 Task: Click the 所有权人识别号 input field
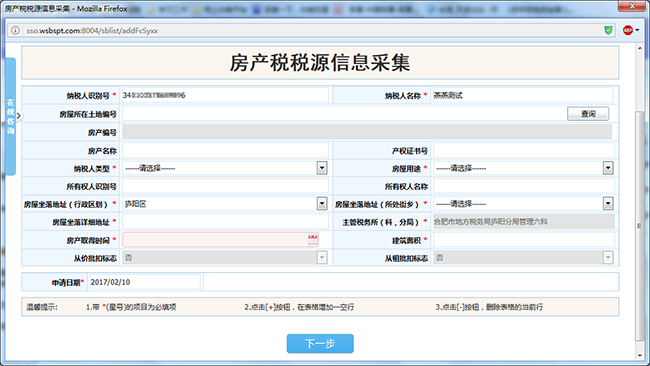[225, 186]
